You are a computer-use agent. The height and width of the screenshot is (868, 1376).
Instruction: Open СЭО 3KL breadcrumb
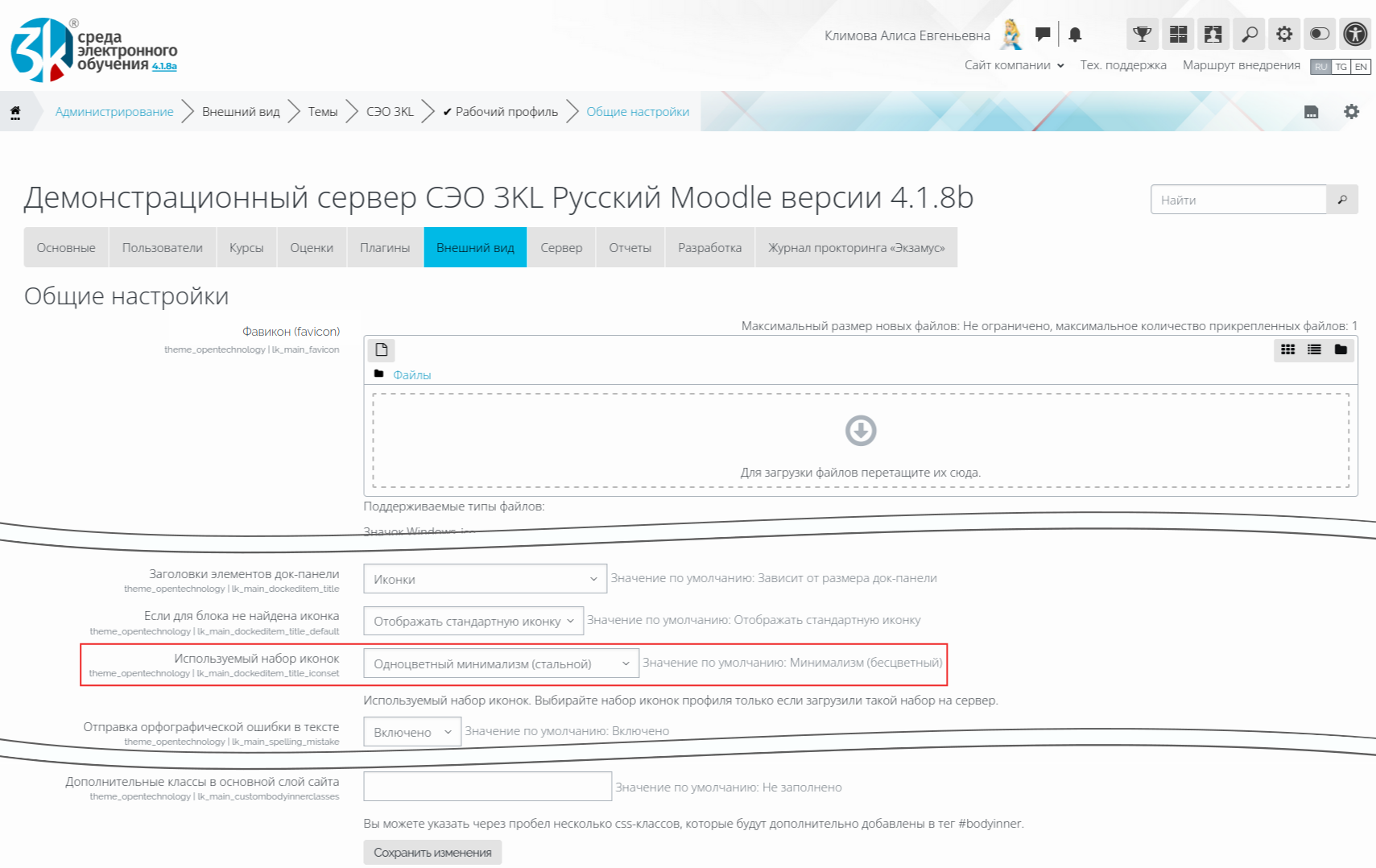tap(390, 112)
